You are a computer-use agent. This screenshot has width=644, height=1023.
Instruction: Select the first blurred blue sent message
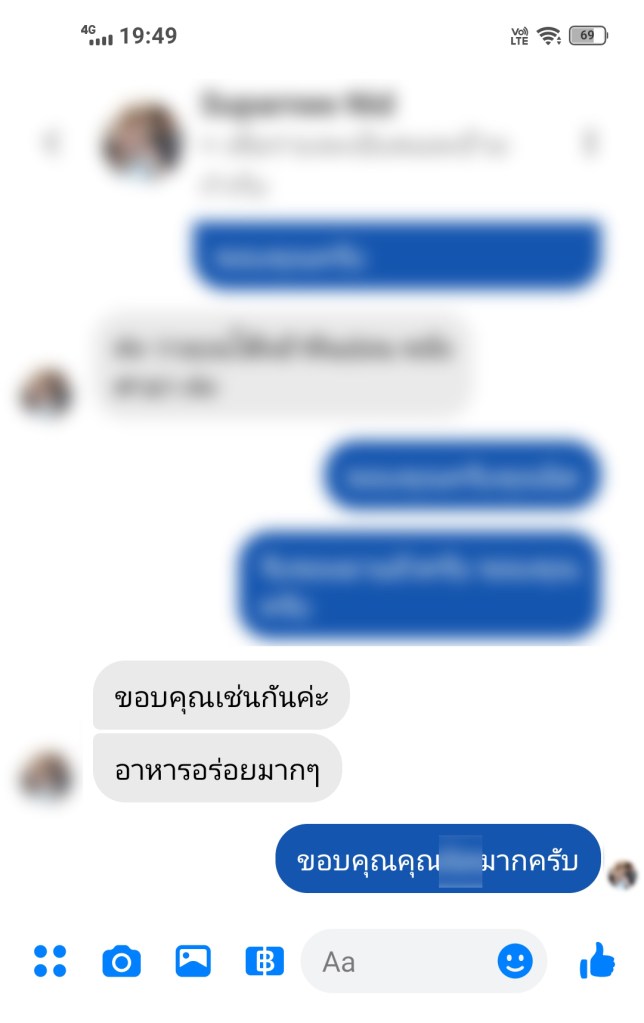(396, 254)
